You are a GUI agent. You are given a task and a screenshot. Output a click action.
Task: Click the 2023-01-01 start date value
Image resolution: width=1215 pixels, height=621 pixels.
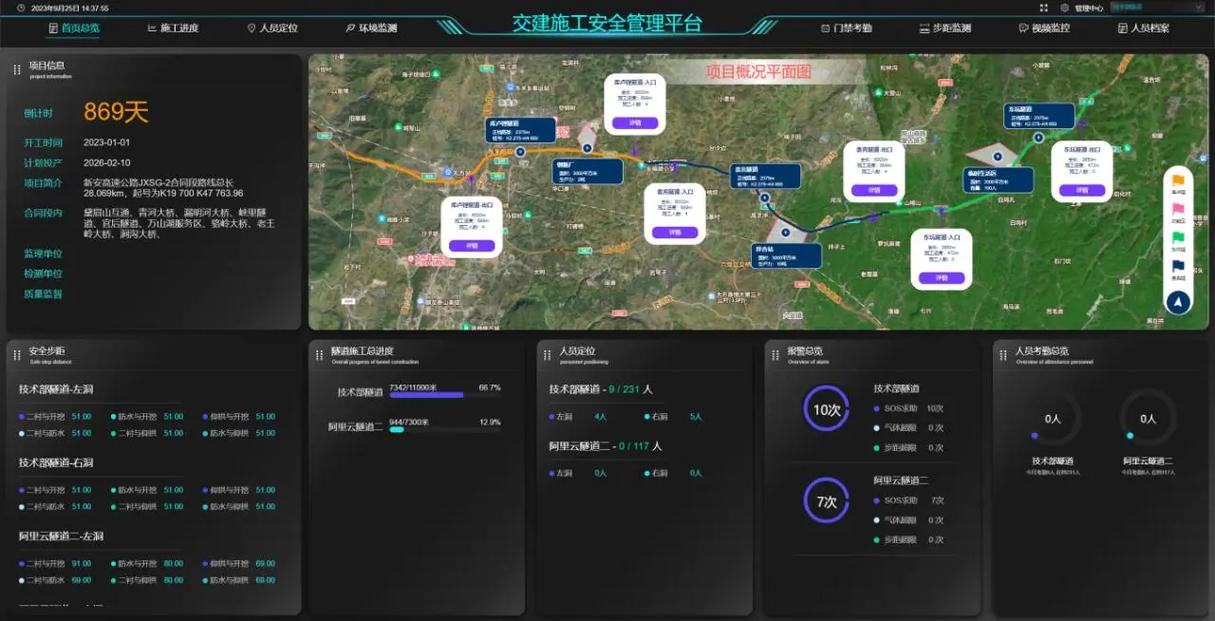(107, 142)
